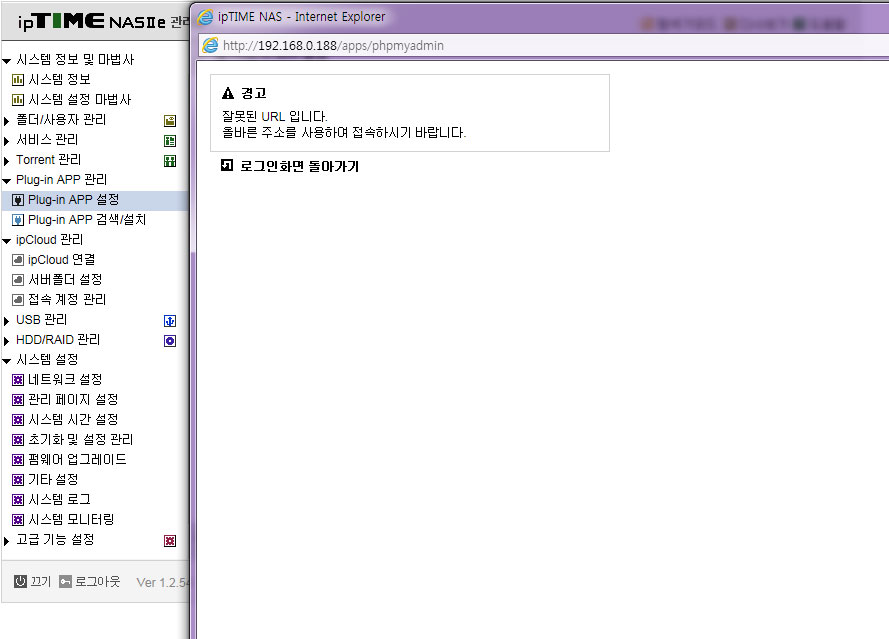
Task: Click the Plug-in APP 설정 plug icon
Action: (18, 200)
